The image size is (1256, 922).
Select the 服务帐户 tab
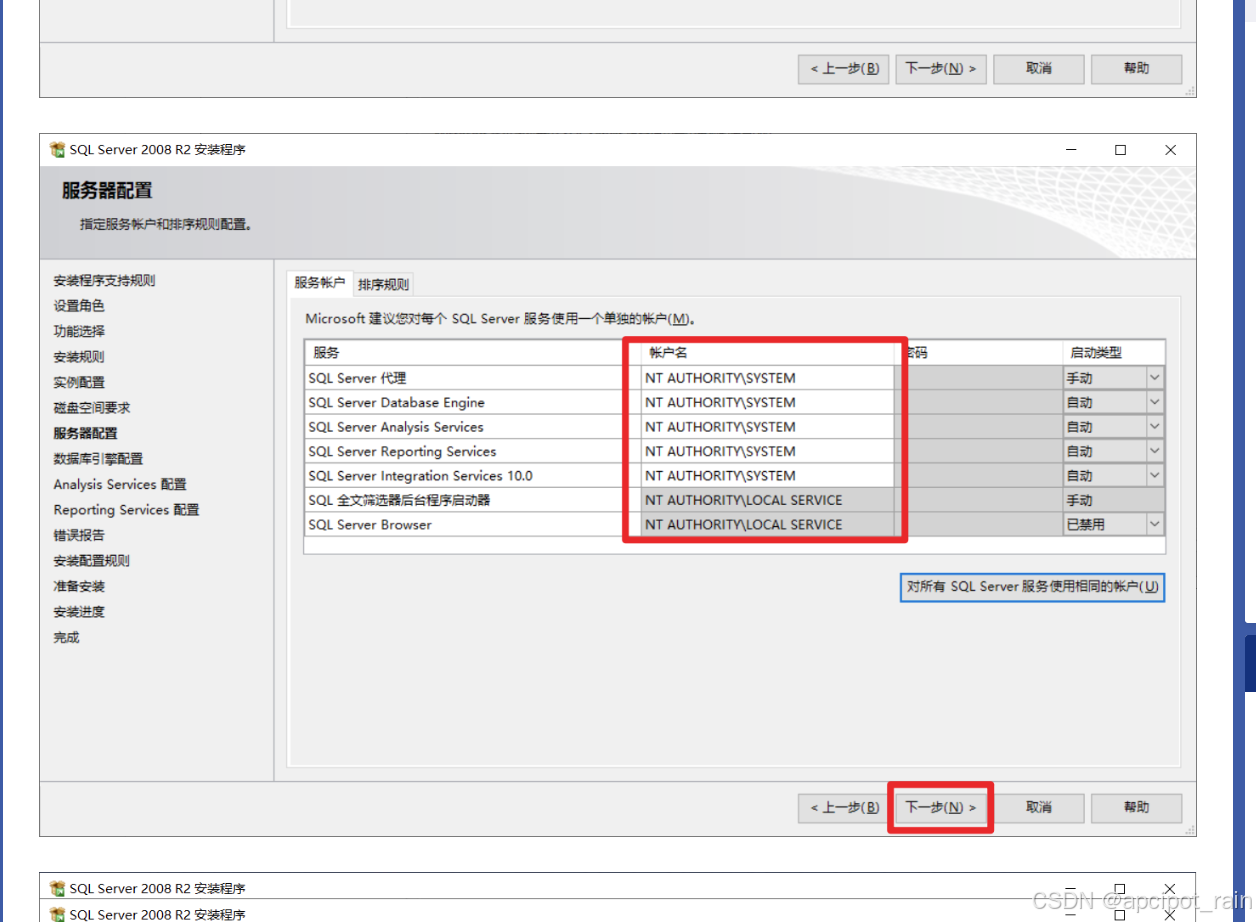(320, 283)
